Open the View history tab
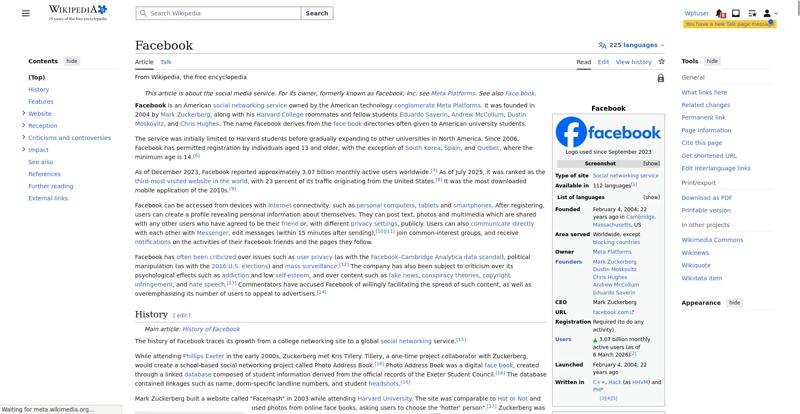This screenshot has height=414, width=800. (633, 62)
